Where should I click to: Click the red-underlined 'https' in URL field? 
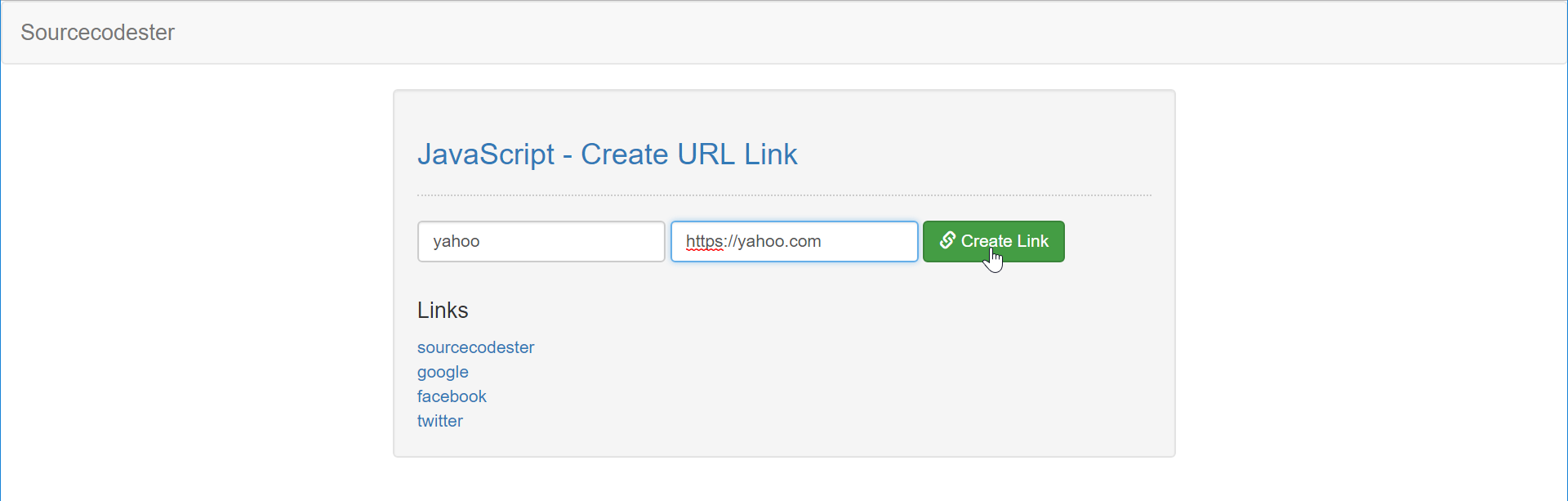(704, 242)
